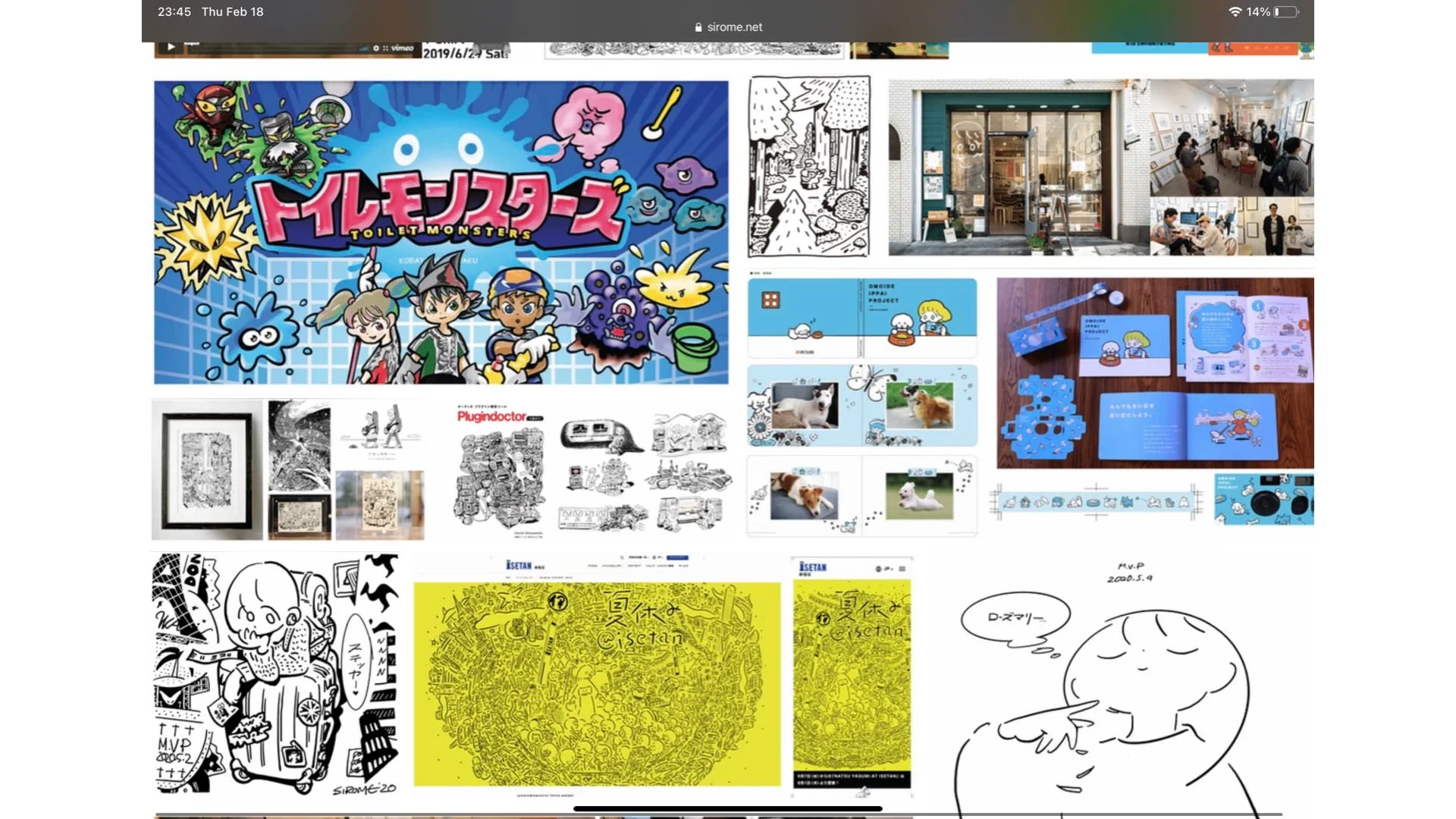Tap the 14% battery percentage
The height and width of the screenshot is (819, 1456).
[1258, 12]
